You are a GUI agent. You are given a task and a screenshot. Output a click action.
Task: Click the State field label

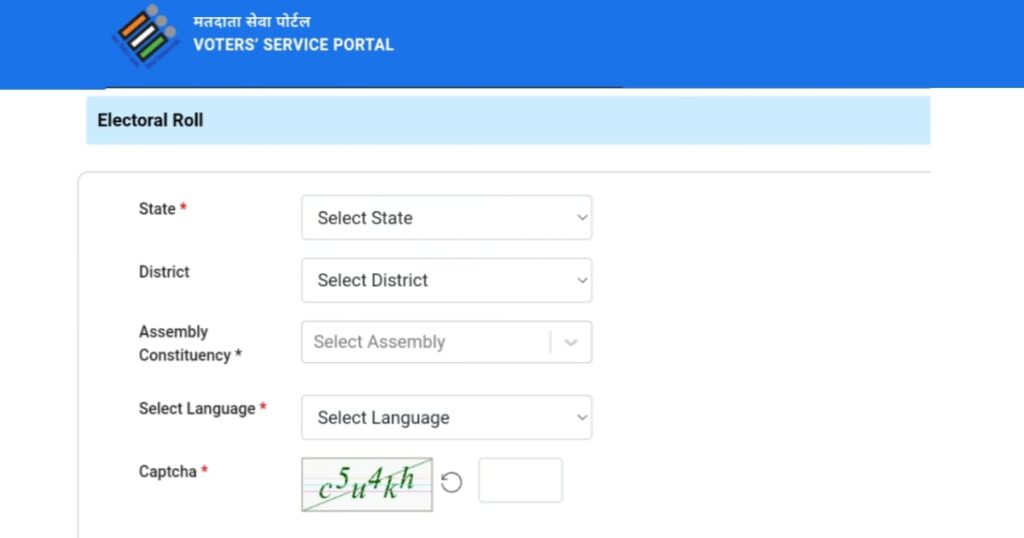(x=158, y=209)
